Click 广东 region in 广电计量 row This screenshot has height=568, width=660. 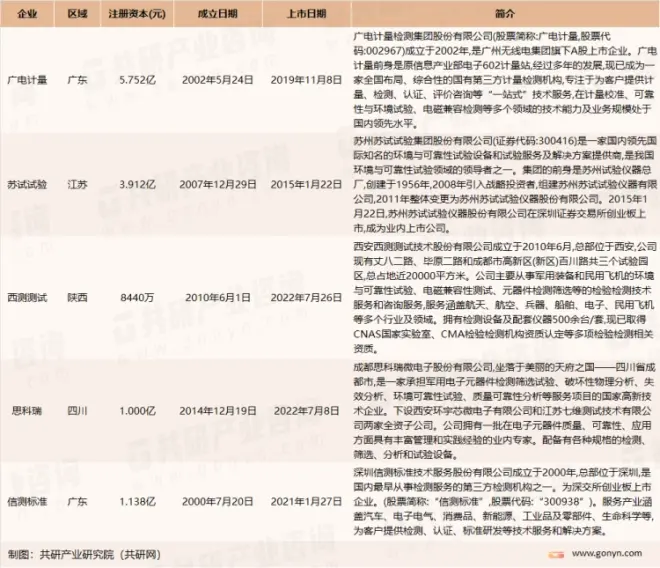pos(77,80)
